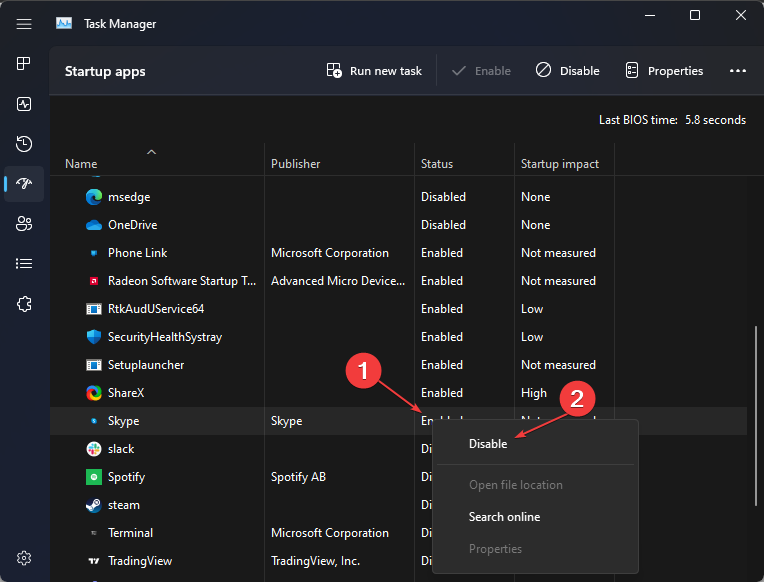Select the OneDrive row name
Viewport: 764px width, 582px height.
(x=133, y=225)
